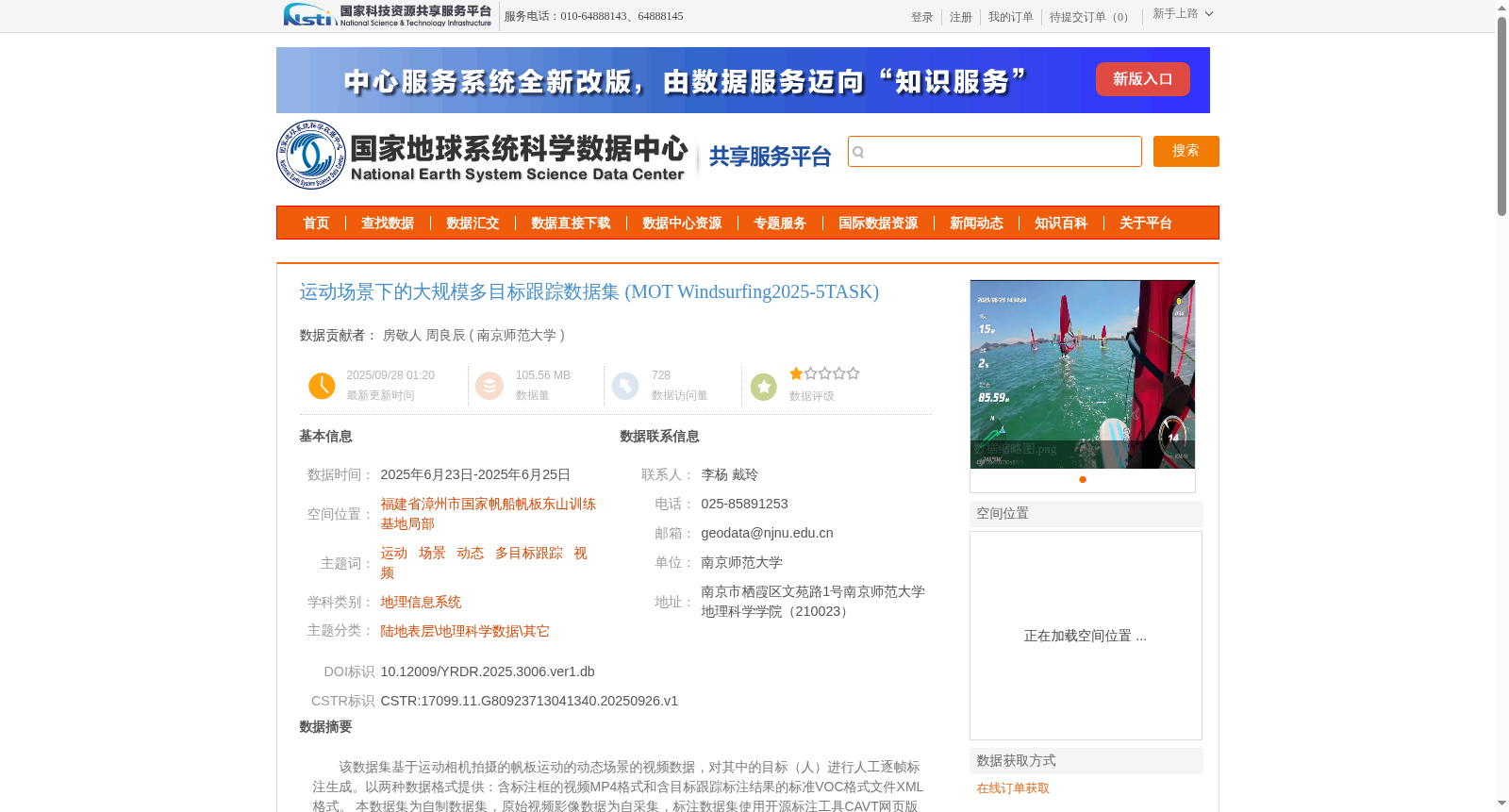Click the data visit count icon
The height and width of the screenshot is (812, 1509).
pos(625,386)
